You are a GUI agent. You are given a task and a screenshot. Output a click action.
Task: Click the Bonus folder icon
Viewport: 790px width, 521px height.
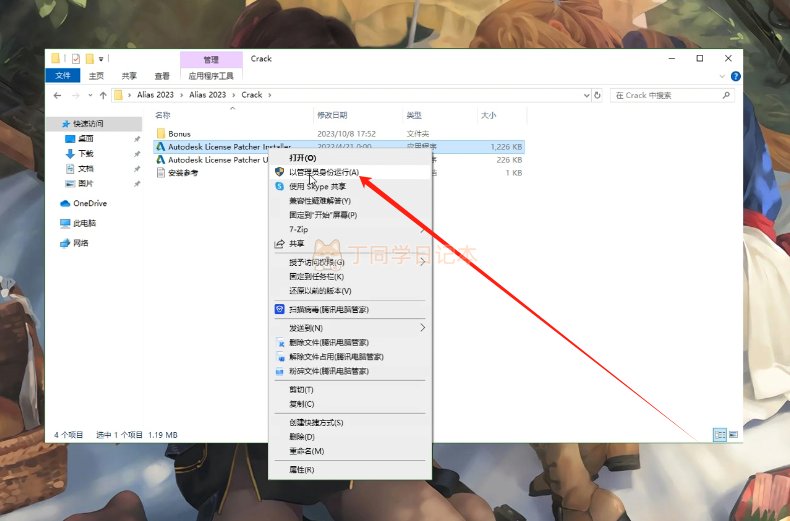click(x=161, y=134)
